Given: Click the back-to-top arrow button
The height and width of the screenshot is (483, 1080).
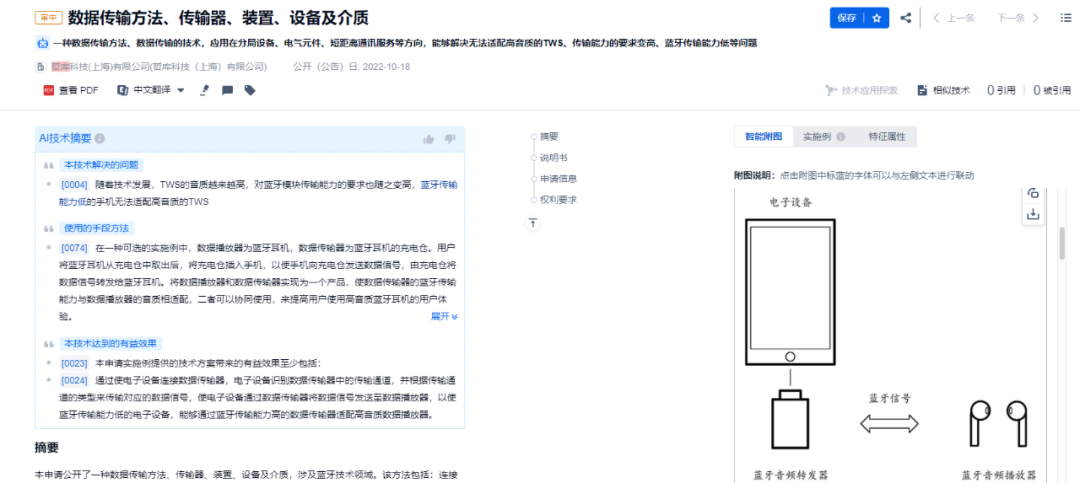Looking at the screenshot, I should (533, 223).
